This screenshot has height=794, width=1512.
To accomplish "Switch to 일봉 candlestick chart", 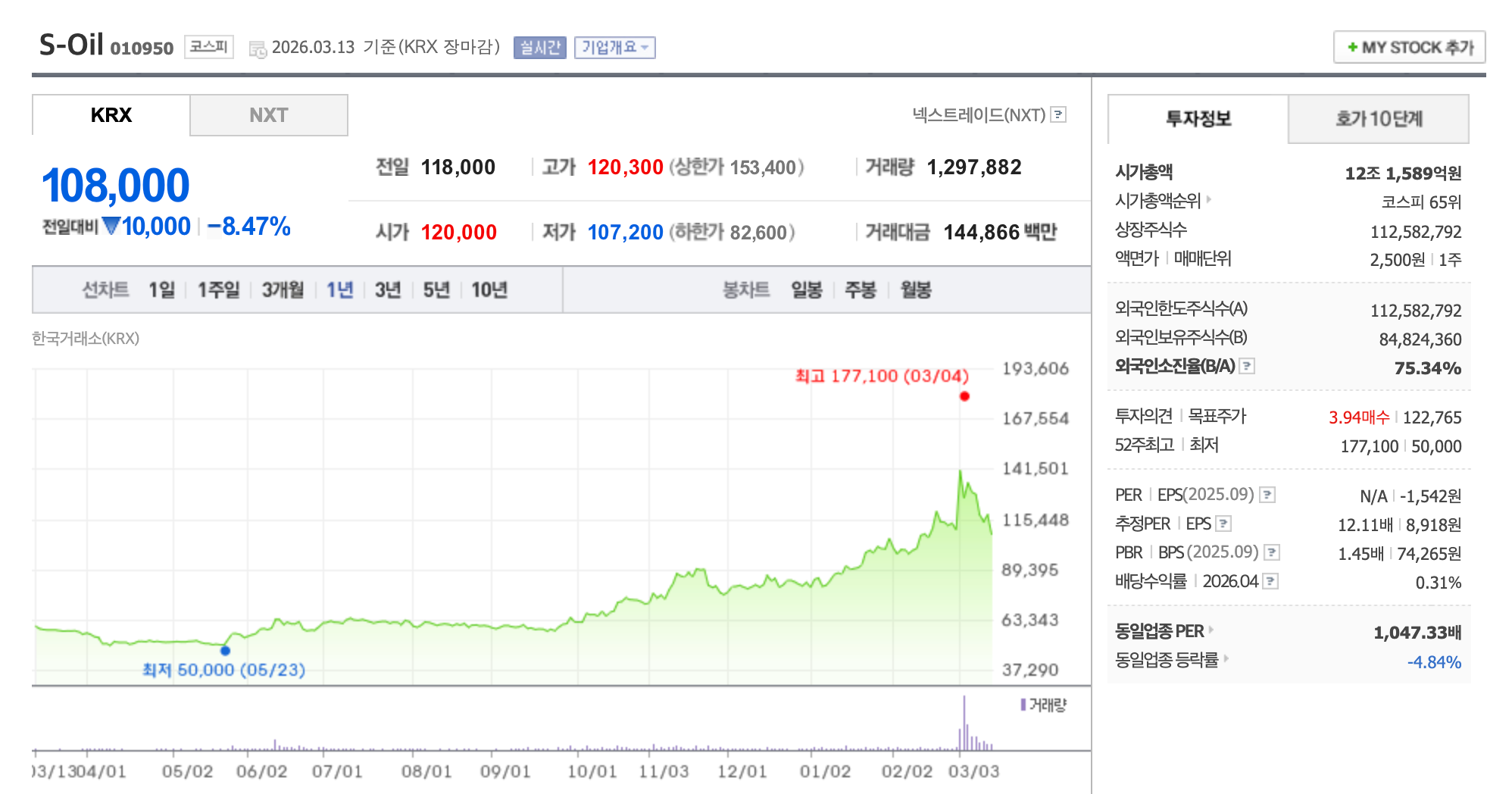I will [807, 290].
